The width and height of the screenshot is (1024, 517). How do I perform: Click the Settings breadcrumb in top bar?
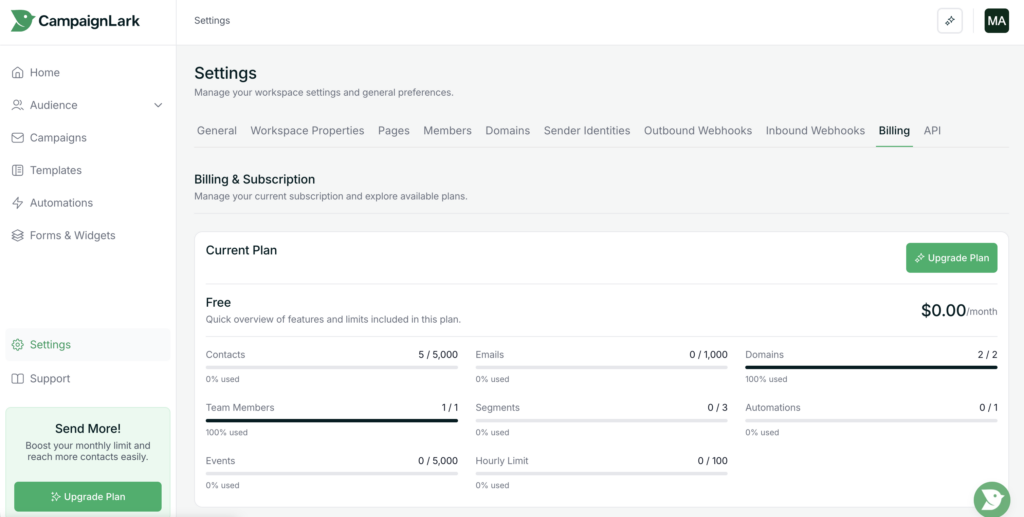point(212,21)
